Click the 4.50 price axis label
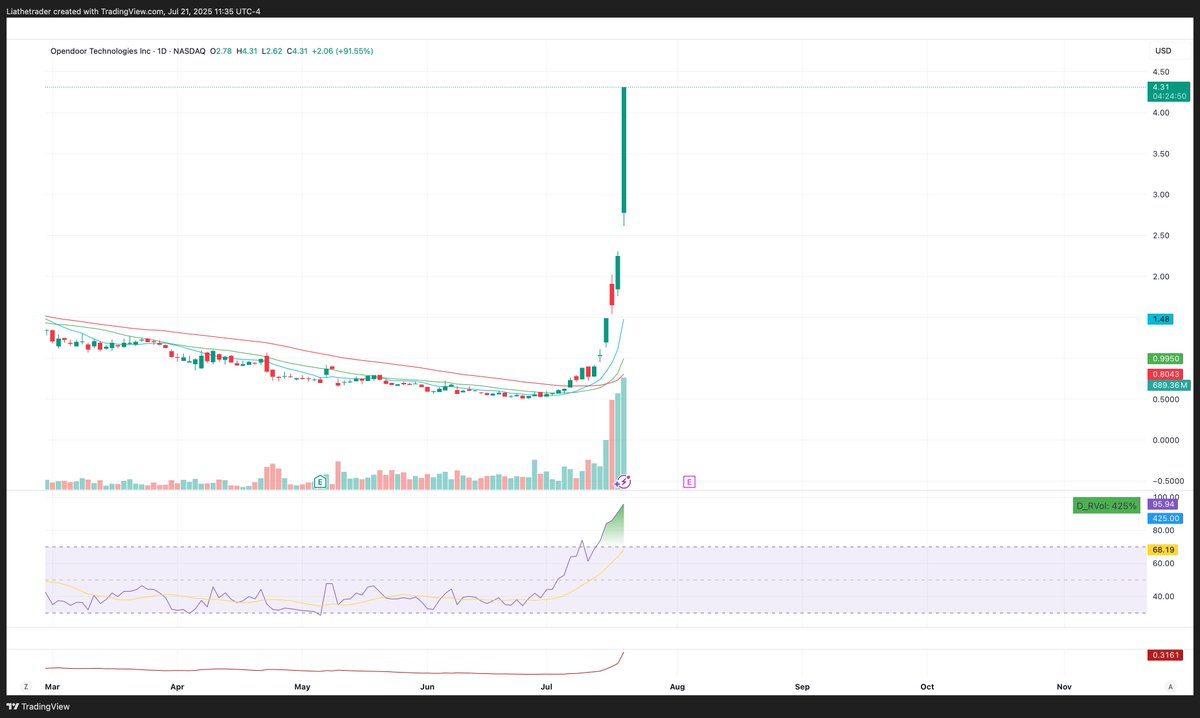This screenshot has width=1200, height=718. (1162, 72)
